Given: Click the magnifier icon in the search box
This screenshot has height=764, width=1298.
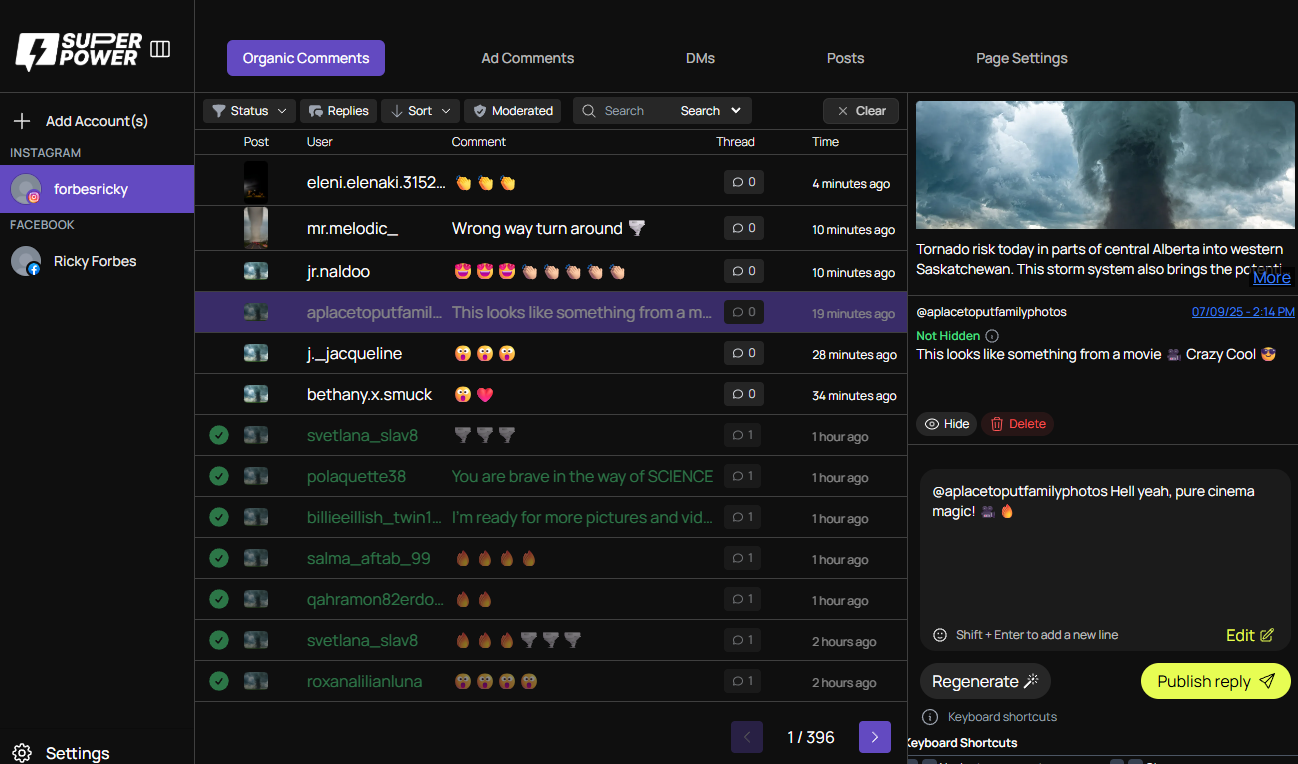Looking at the screenshot, I should (x=589, y=111).
